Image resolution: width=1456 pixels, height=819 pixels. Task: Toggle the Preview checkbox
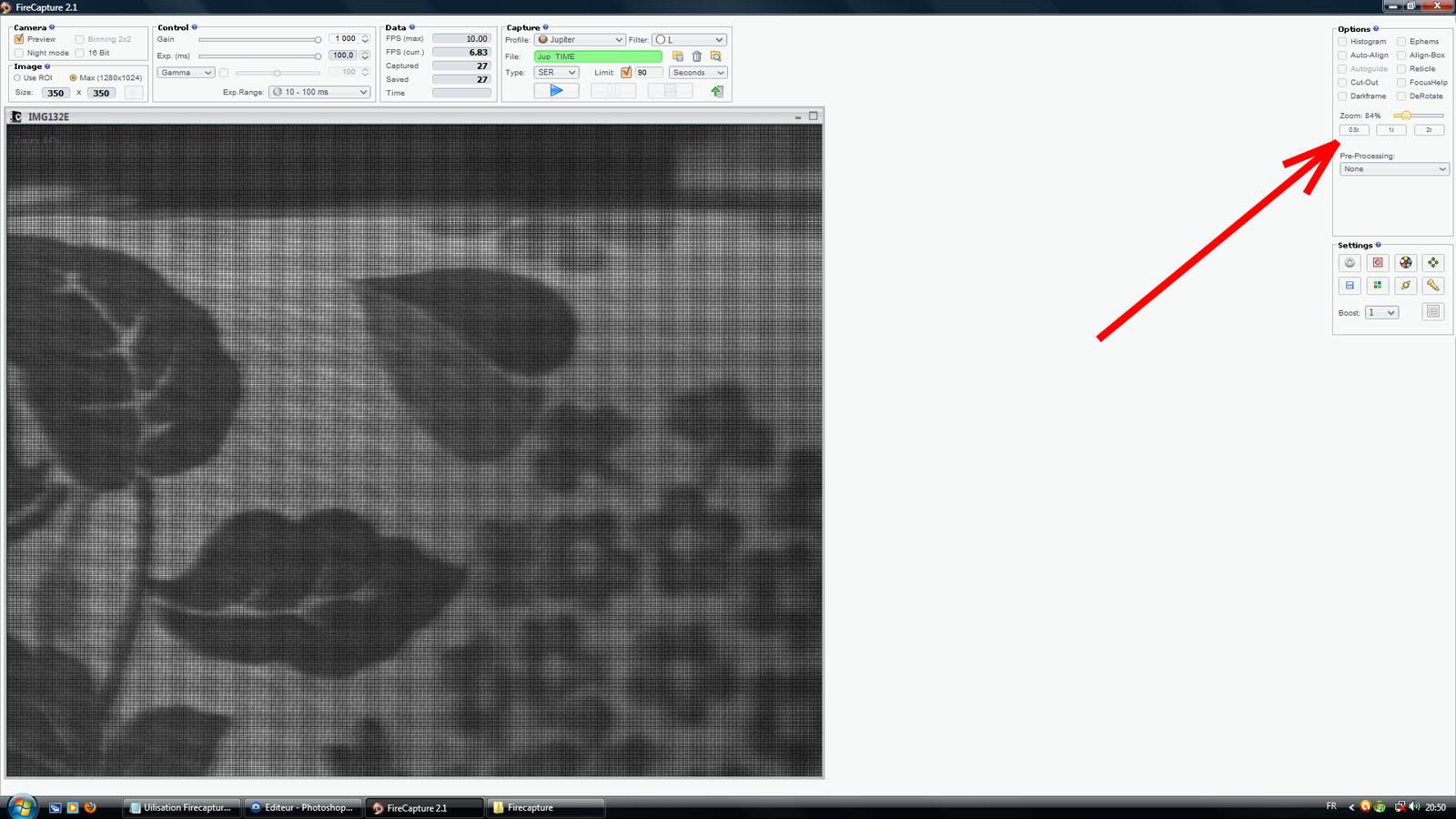tap(19, 39)
